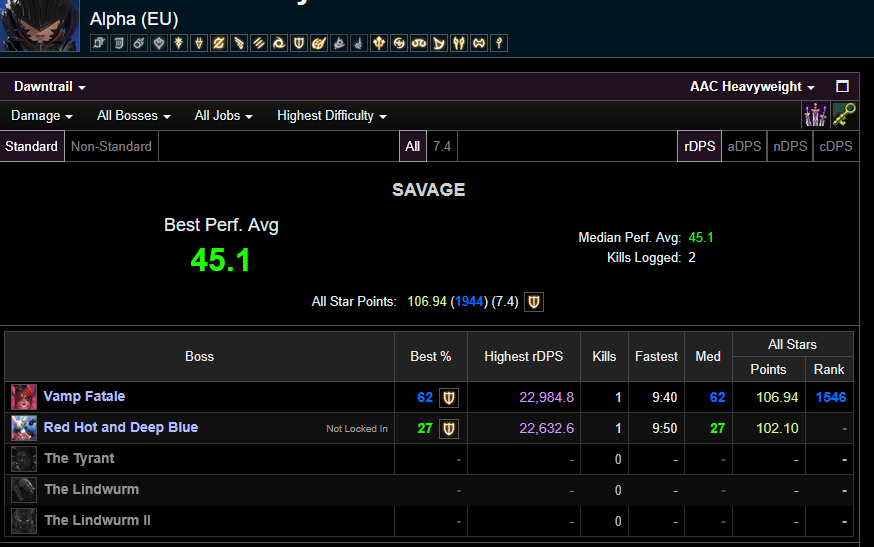874x547 pixels.
Task: Select the Reaper job icon
Action: click(x=339, y=43)
